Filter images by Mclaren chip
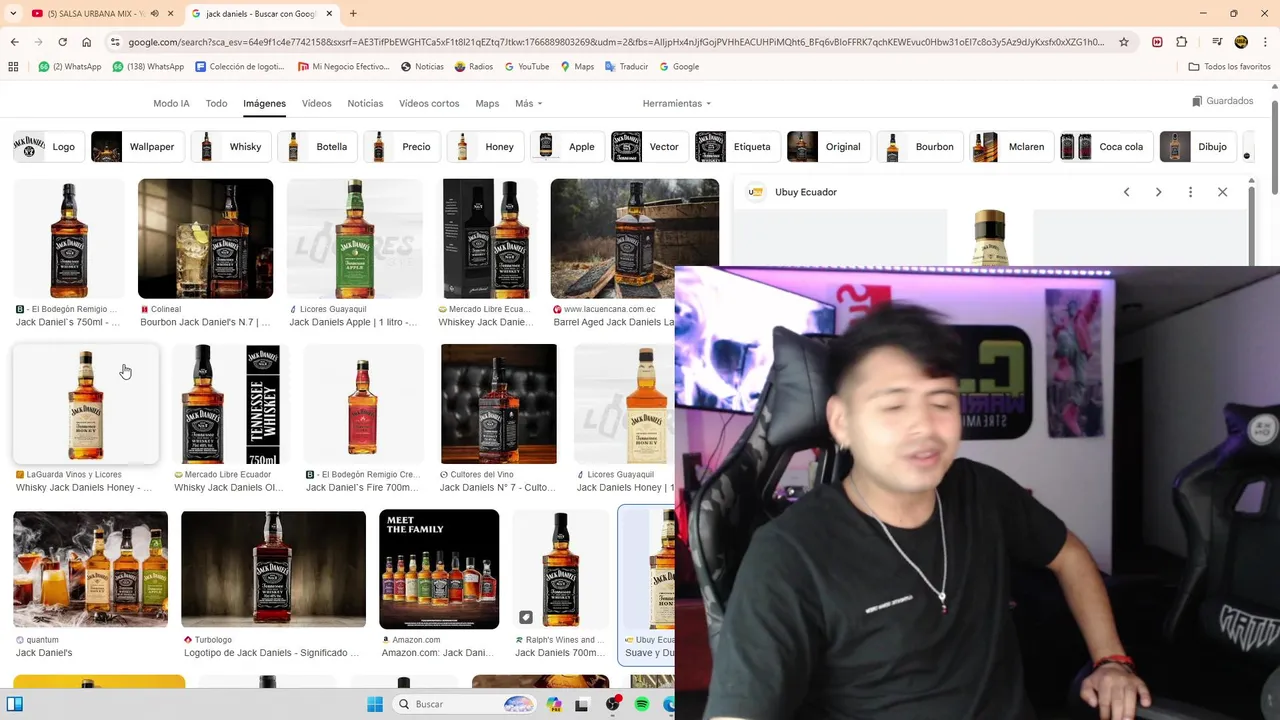 pyautogui.click(x=1010, y=147)
